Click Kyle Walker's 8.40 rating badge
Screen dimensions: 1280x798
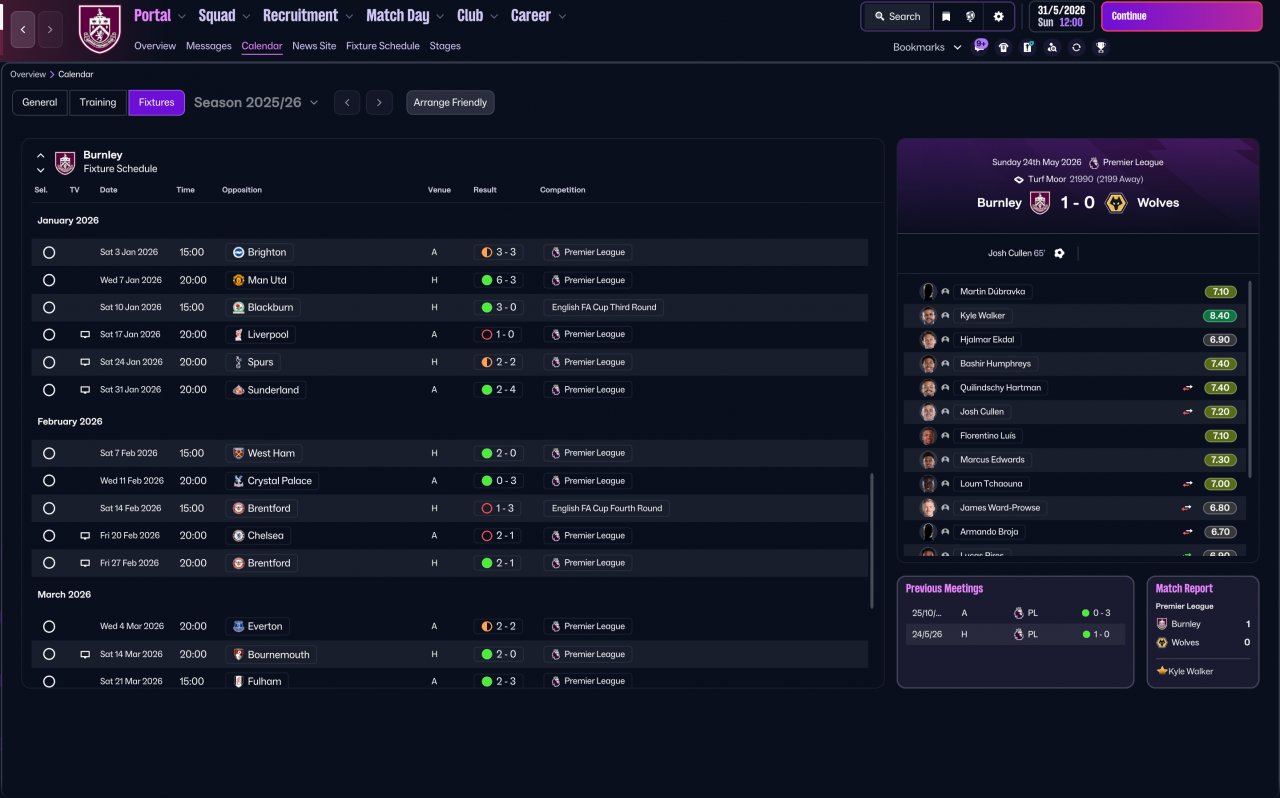click(1220, 316)
